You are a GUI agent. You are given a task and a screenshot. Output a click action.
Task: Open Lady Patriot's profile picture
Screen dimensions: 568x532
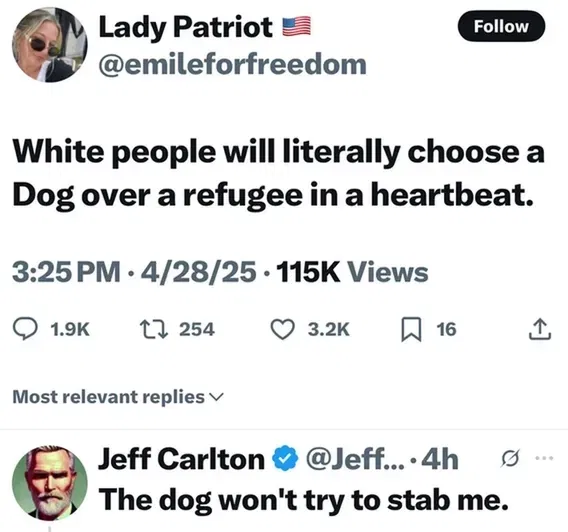click(50, 45)
